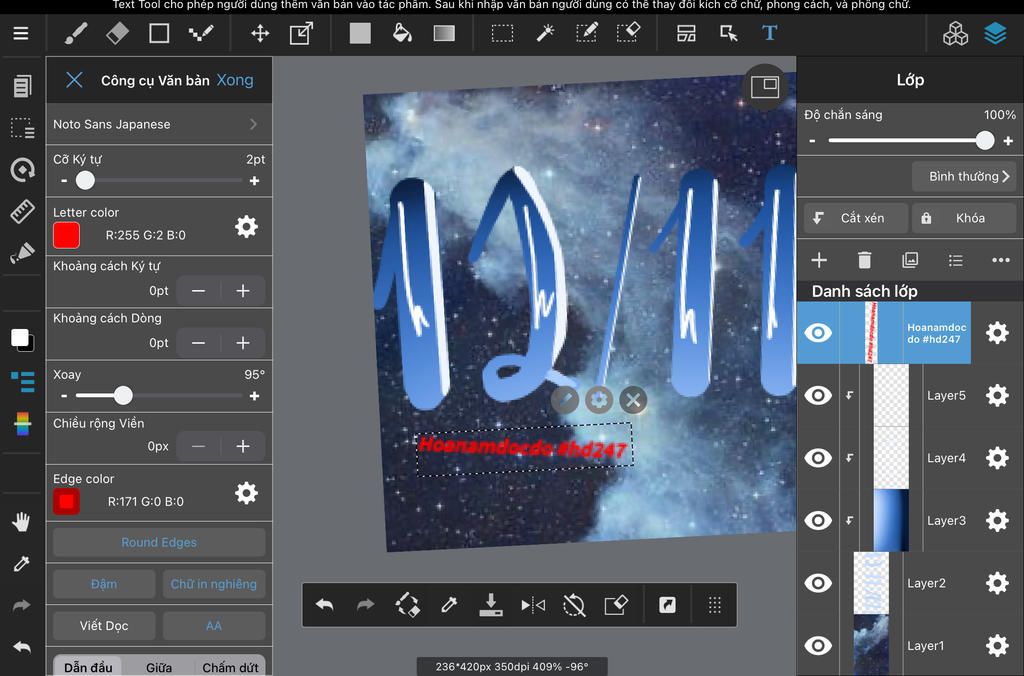
Task: Open Layer1 settings gear
Action: [x=997, y=645]
